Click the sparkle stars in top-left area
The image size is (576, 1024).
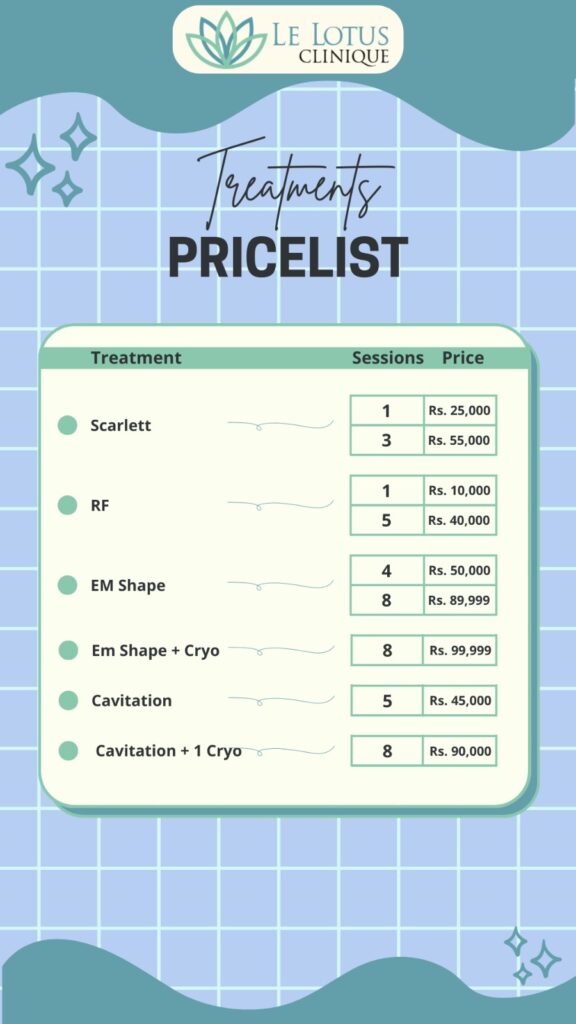click(x=51, y=160)
